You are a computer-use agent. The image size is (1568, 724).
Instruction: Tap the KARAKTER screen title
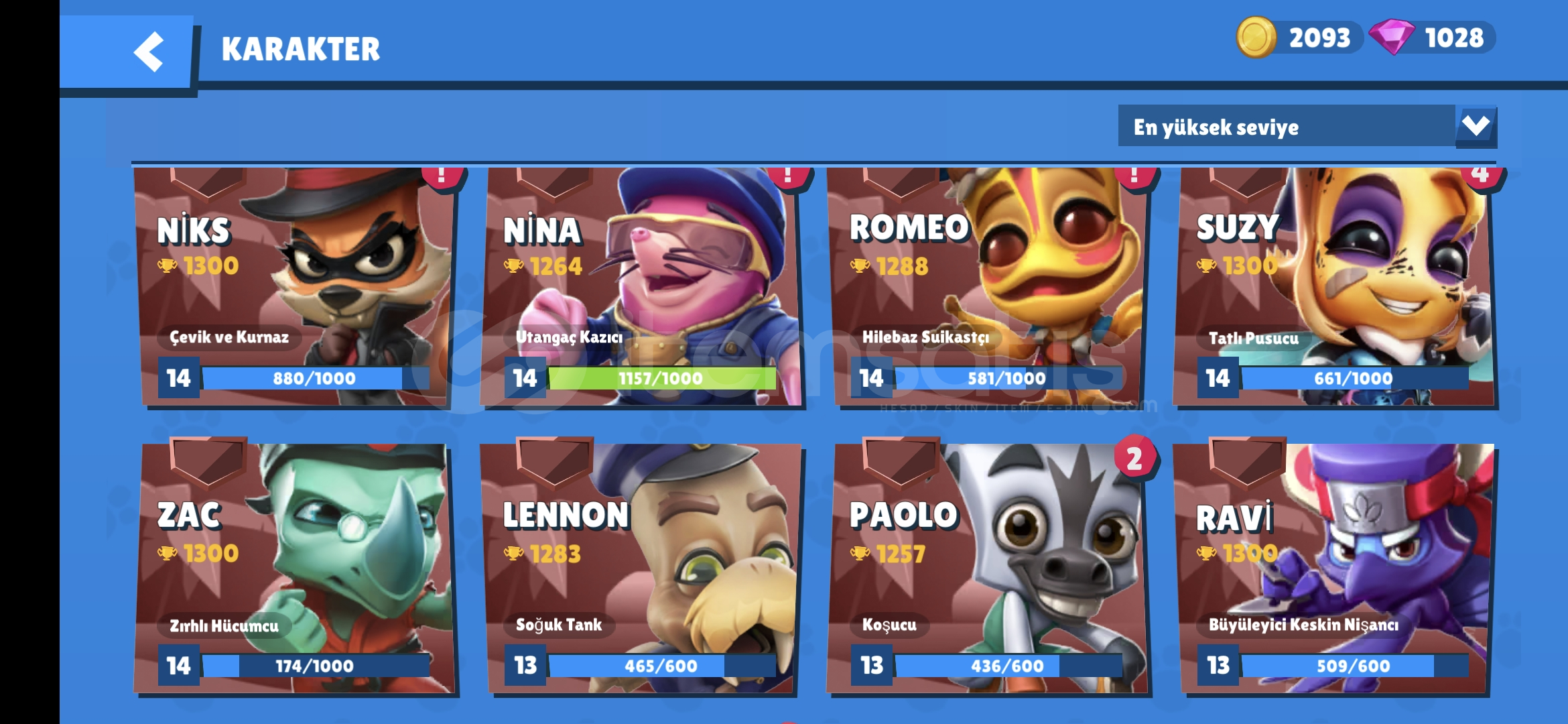click(301, 50)
